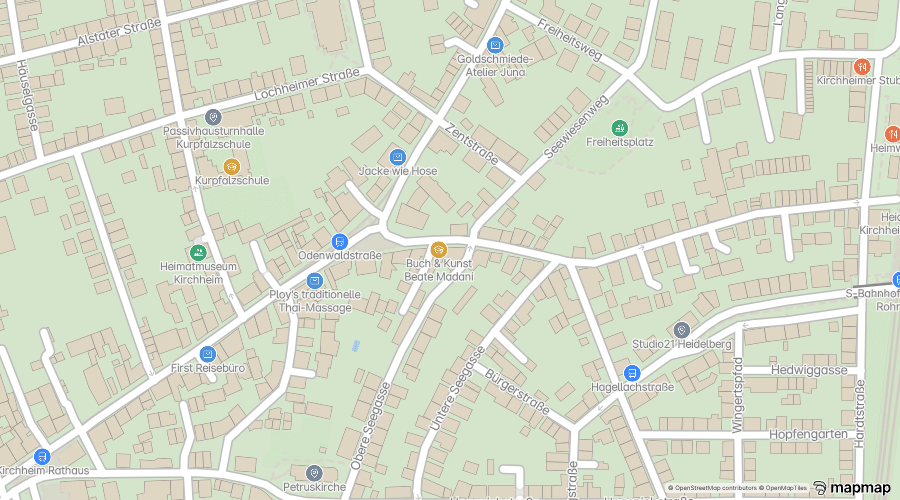Select the Häuselgasse street label
Image resolution: width=900 pixels, height=500 pixels.
(x=28, y=95)
